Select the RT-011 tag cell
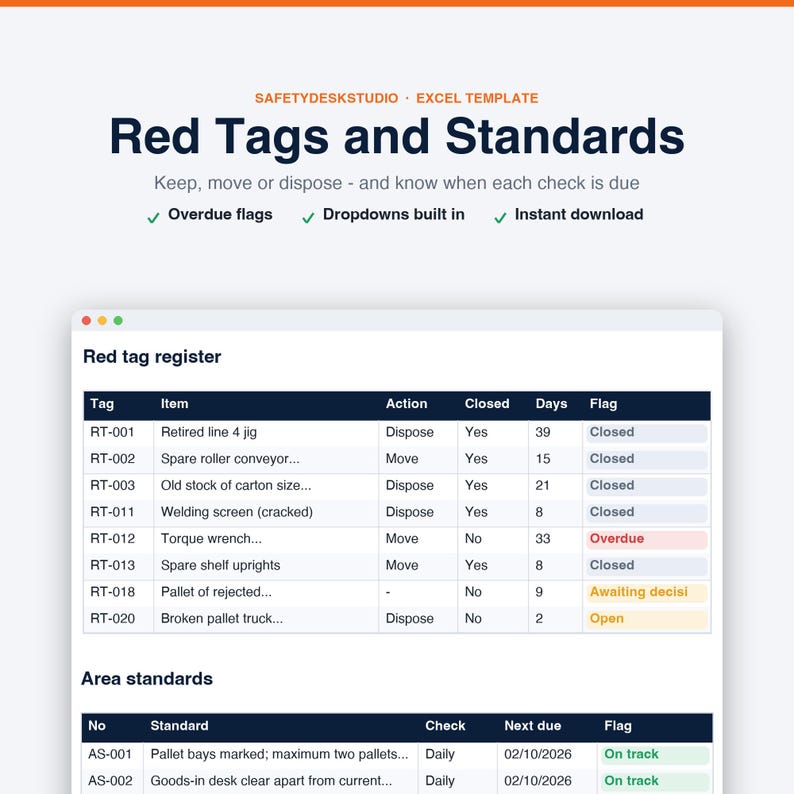Image resolution: width=794 pixels, height=794 pixels. [118, 512]
